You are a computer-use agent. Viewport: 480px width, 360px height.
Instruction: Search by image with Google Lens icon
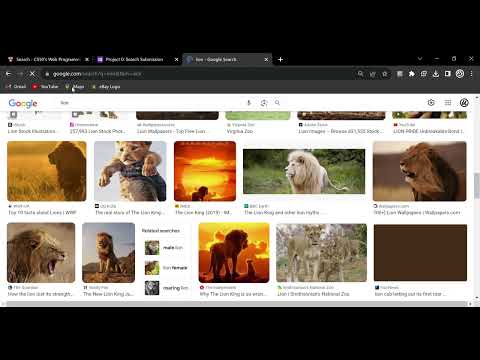pos(264,103)
